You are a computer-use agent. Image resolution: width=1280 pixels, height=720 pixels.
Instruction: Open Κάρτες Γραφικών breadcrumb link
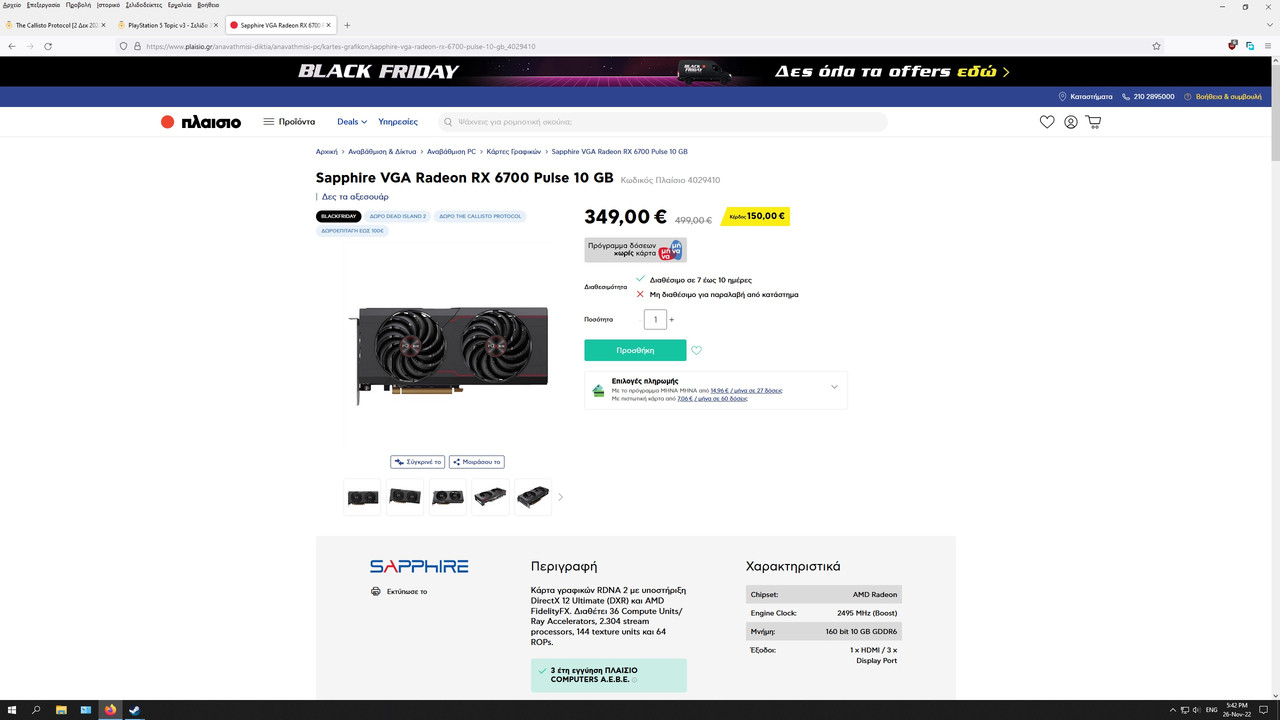pyautogui.click(x=513, y=152)
